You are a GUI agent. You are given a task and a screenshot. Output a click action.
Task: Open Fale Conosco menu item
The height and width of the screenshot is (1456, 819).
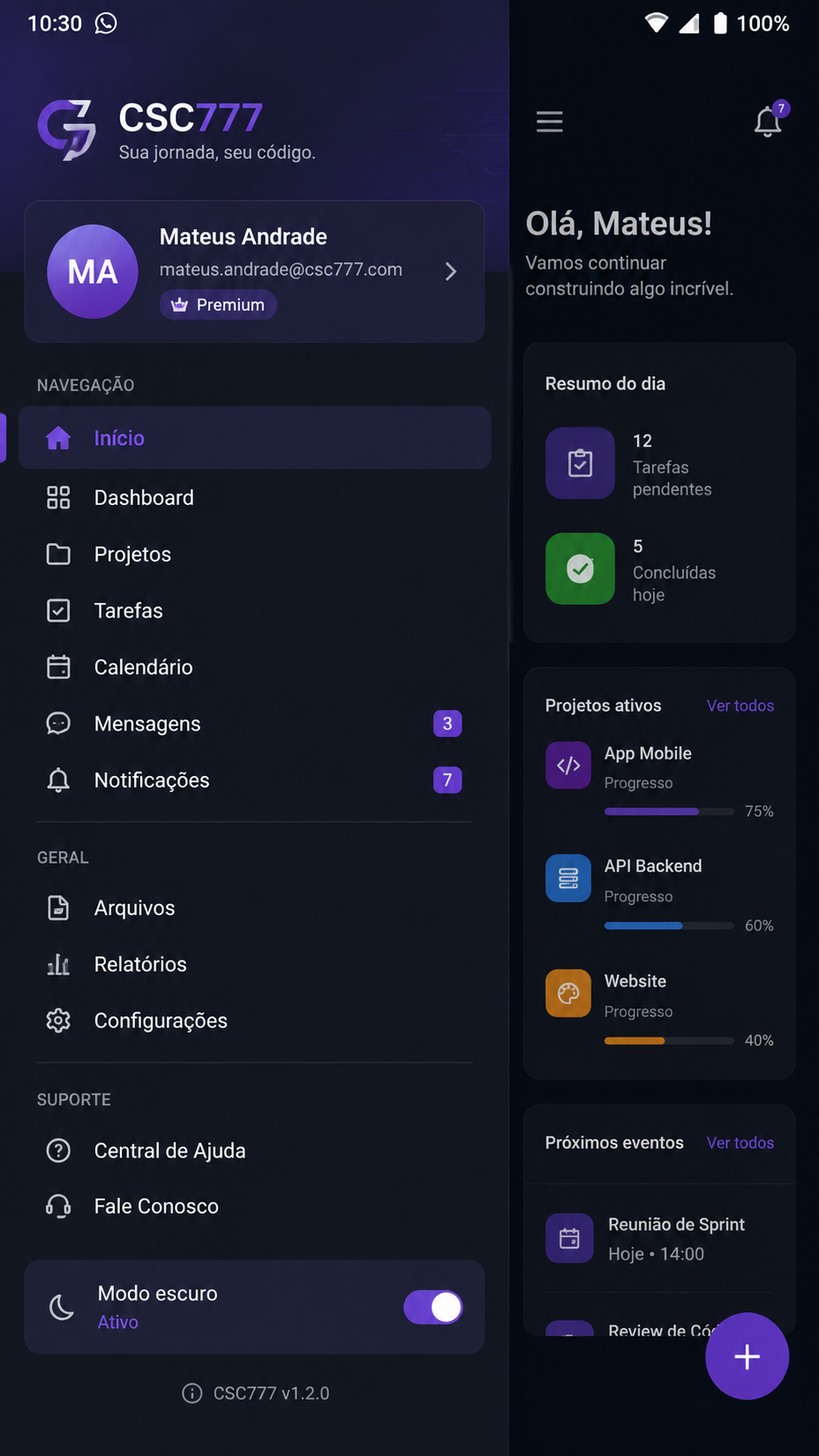click(255, 1206)
